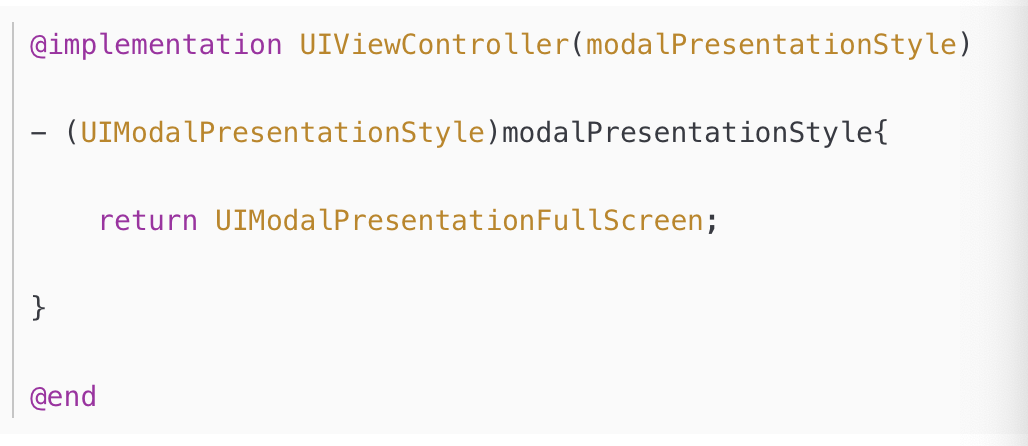Select the UIModalPresentationStyle return type
Viewport: 1028px width, 446px height.
click(283, 133)
